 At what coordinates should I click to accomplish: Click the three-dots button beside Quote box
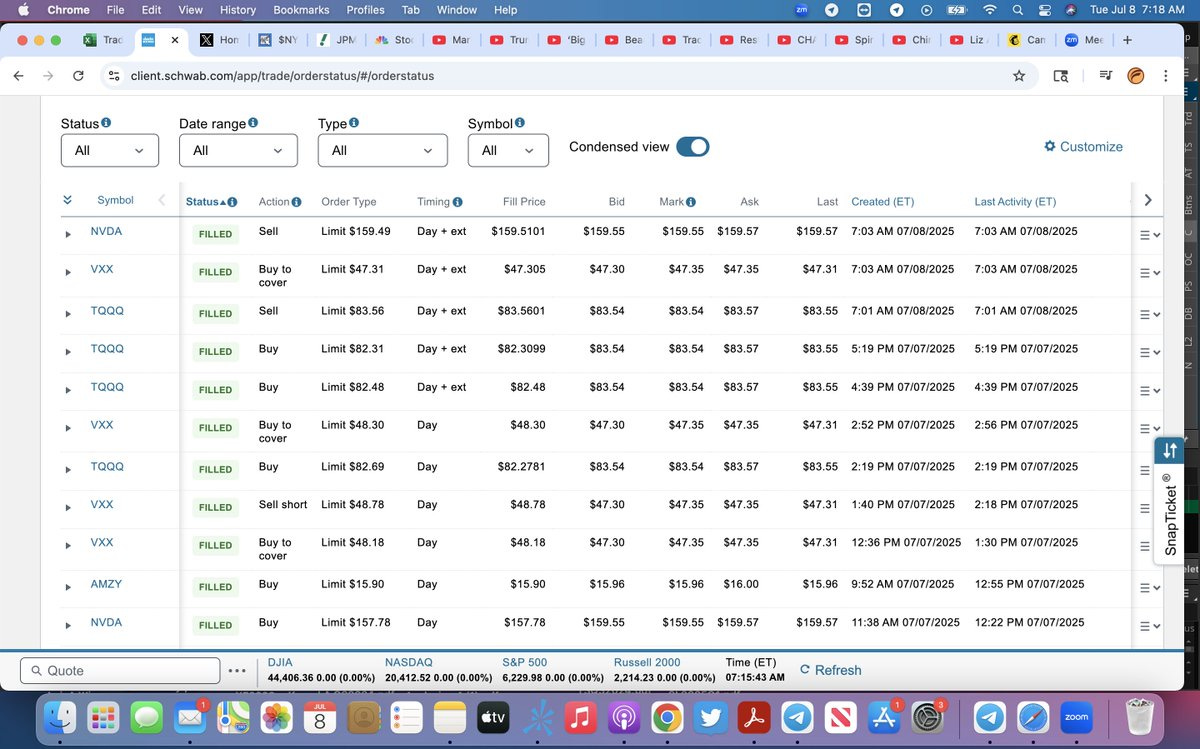click(236, 671)
